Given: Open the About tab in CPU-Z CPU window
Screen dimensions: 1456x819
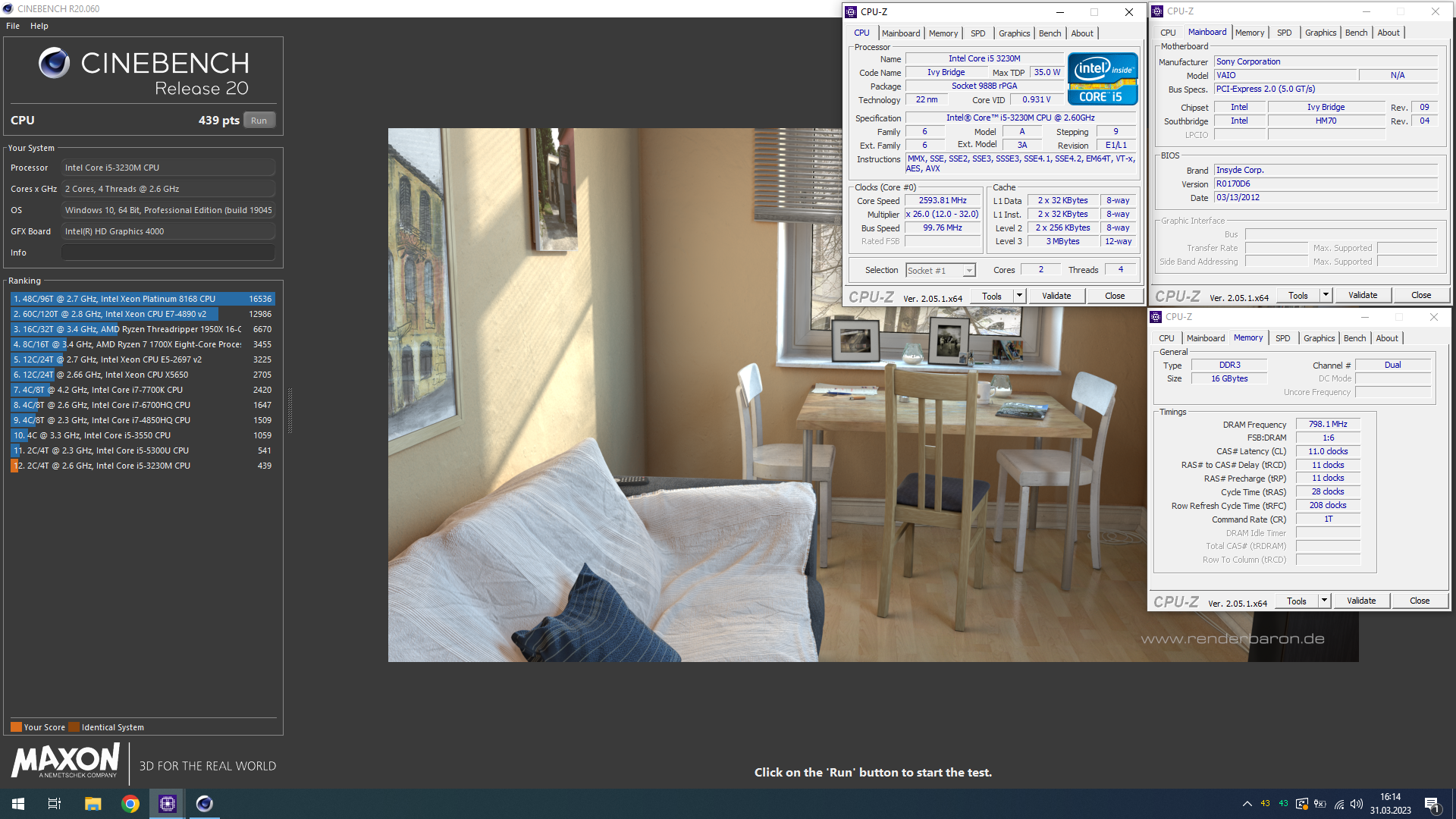Looking at the screenshot, I should pyautogui.click(x=1082, y=33).
